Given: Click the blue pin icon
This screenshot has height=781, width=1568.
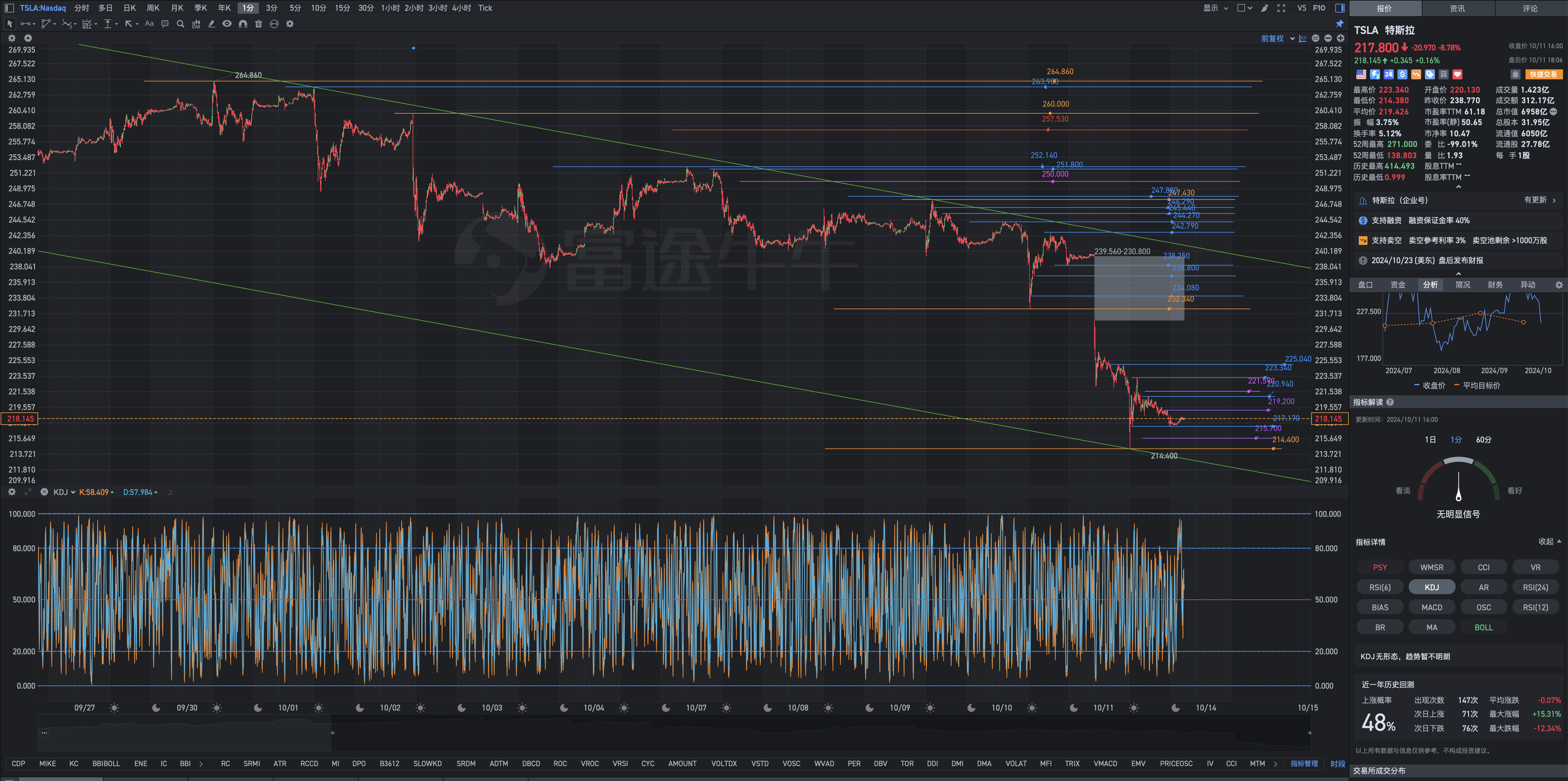Looking at the screenshot, I should [1340, 24].
